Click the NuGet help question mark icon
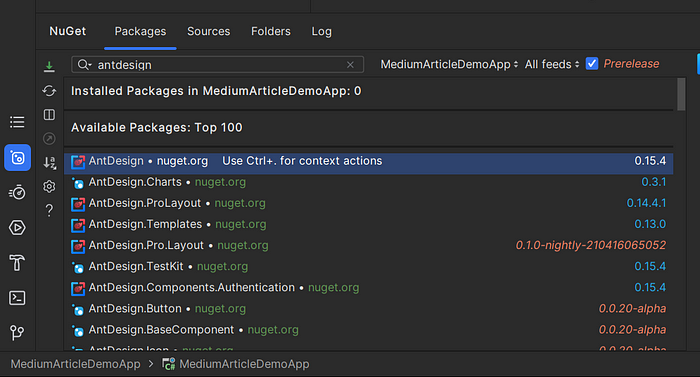The image size is (700, 377). click(x=49, y=210)
